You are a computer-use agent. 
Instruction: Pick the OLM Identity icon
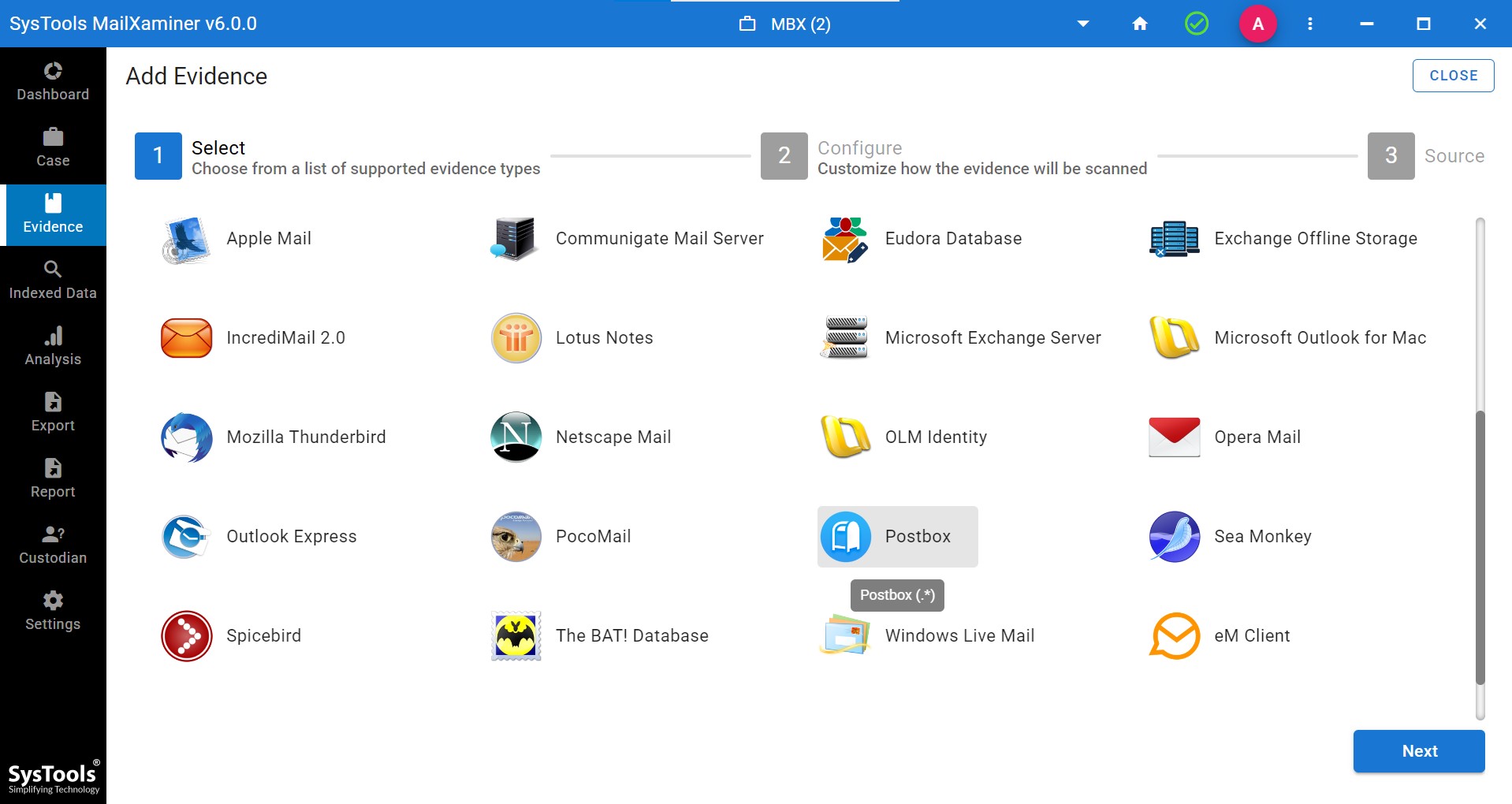[845, 437]
